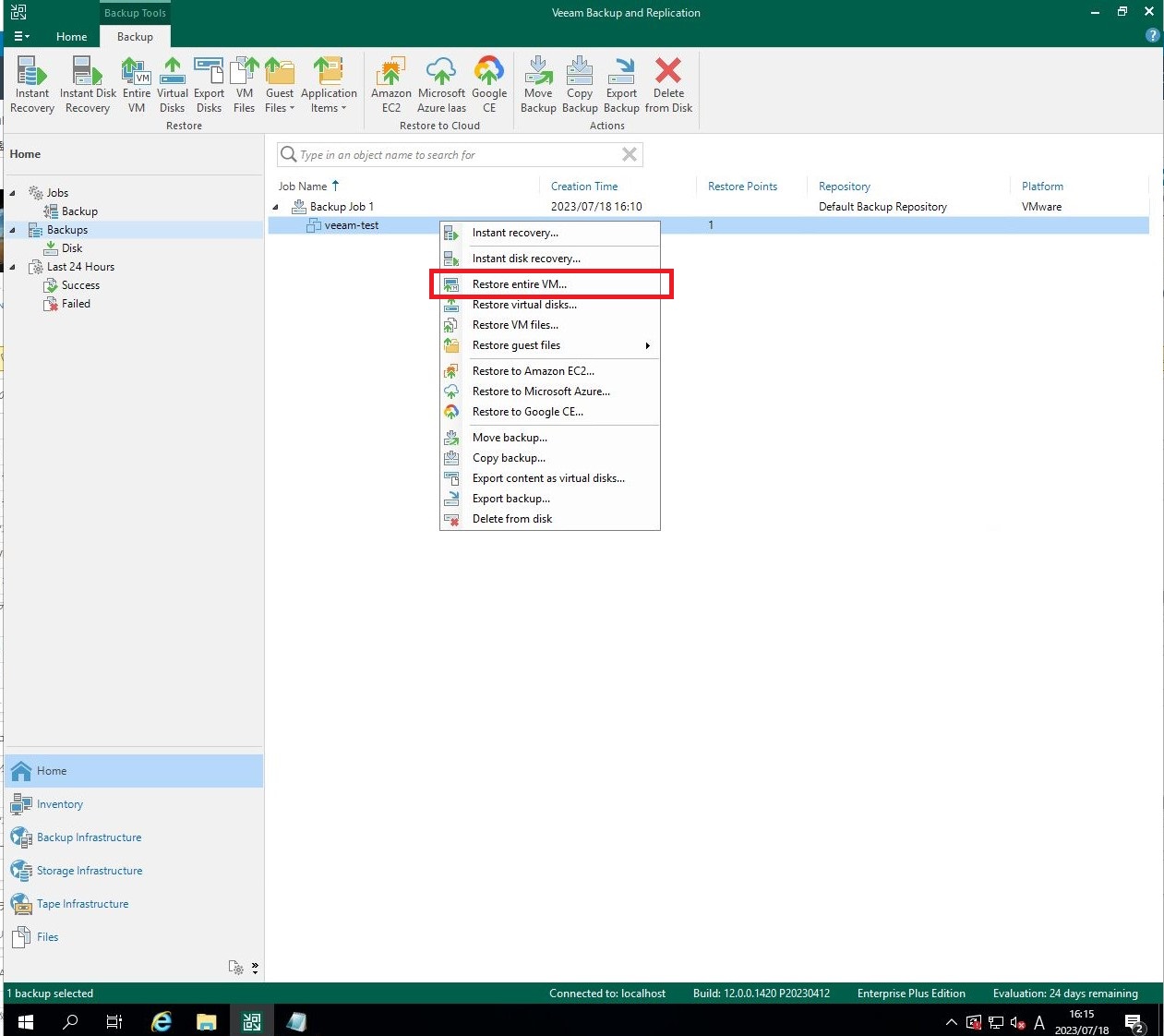
Task: Click Amazon EC2 restore icon
Action: tap(391, 84)
